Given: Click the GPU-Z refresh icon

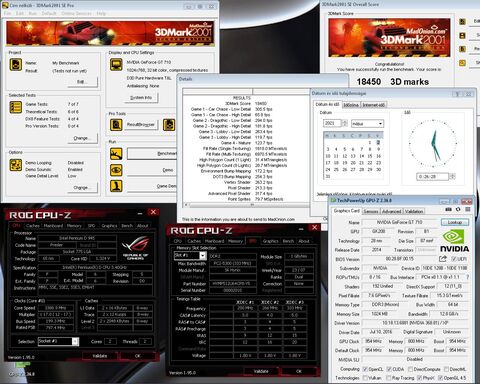Looking at the screenshot, I should [458, 209].
